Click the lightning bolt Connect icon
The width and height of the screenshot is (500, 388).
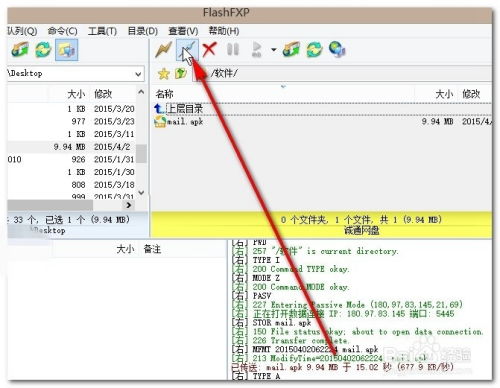(x=163, y=50)
